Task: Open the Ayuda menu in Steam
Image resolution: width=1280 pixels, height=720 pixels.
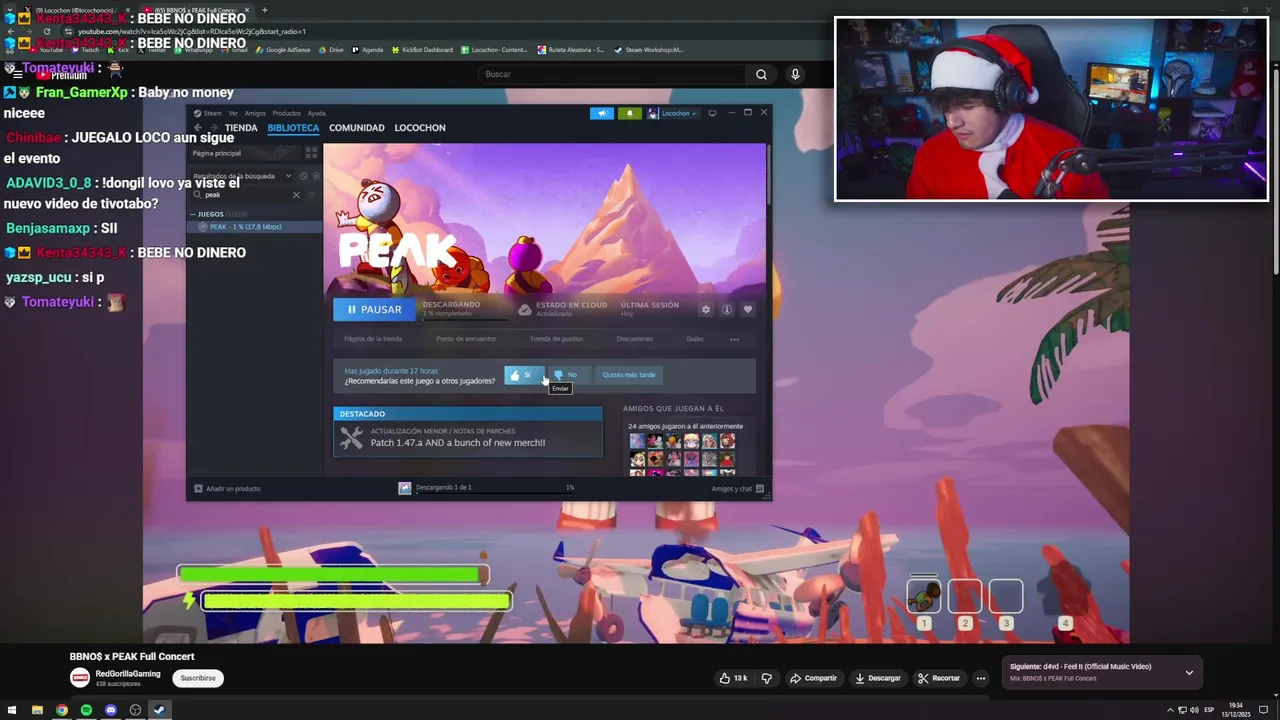Action: (316, 113)
